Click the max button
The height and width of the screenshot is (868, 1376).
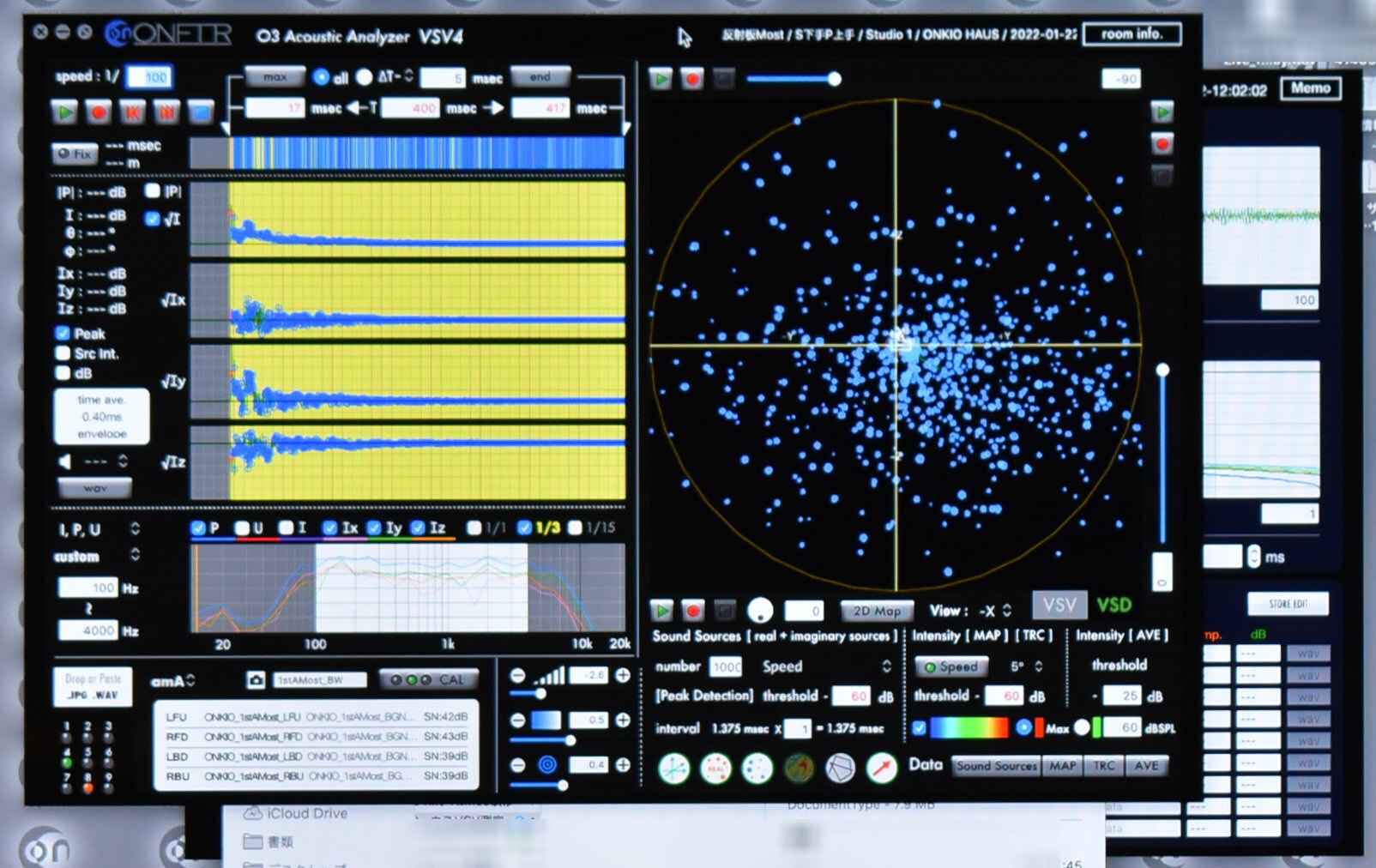click(x=275, y=77)
